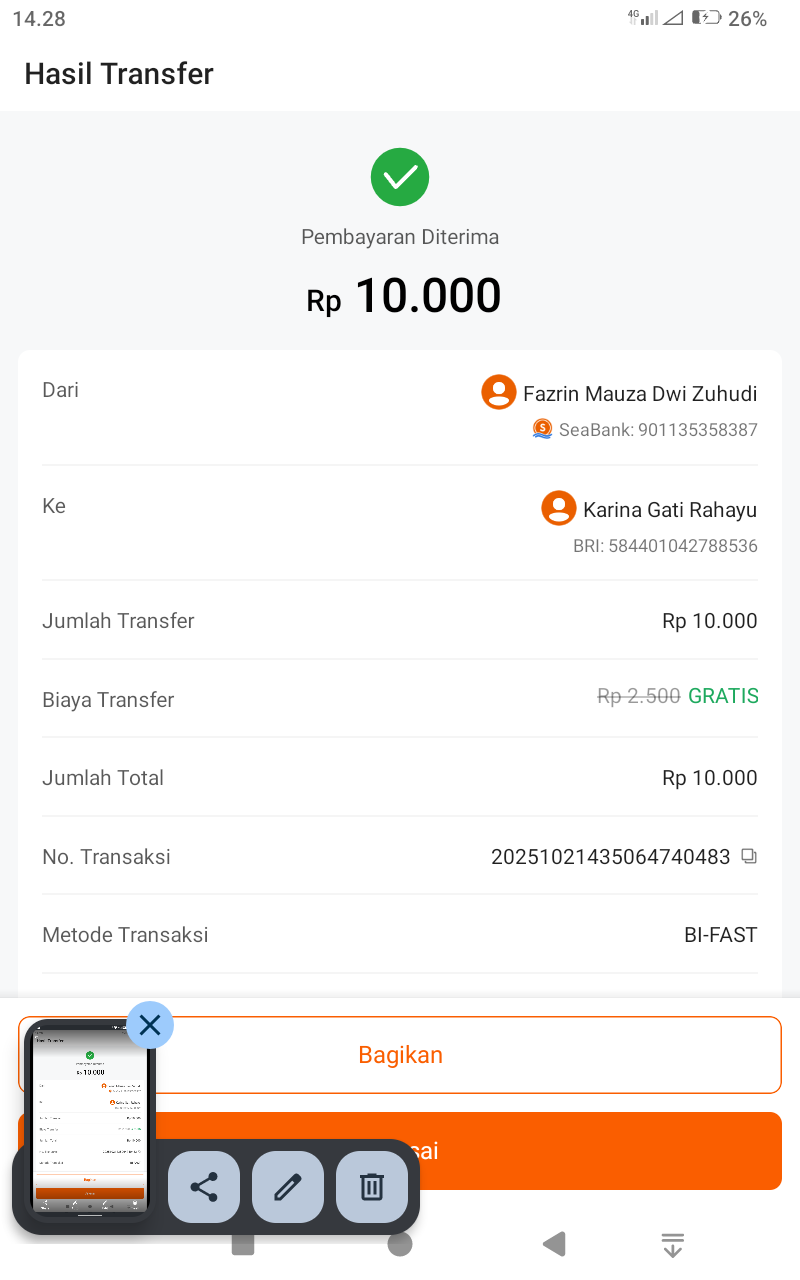
Task: Tap the GRATIS transfer fee label
Action: pos(723,696)
